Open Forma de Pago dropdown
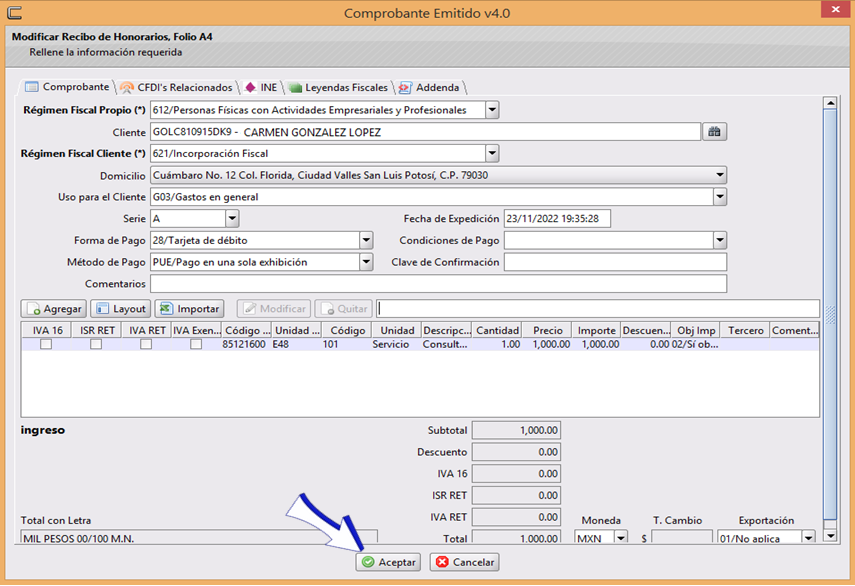Viewport: 855px width, 586px height. click(366, 240)
